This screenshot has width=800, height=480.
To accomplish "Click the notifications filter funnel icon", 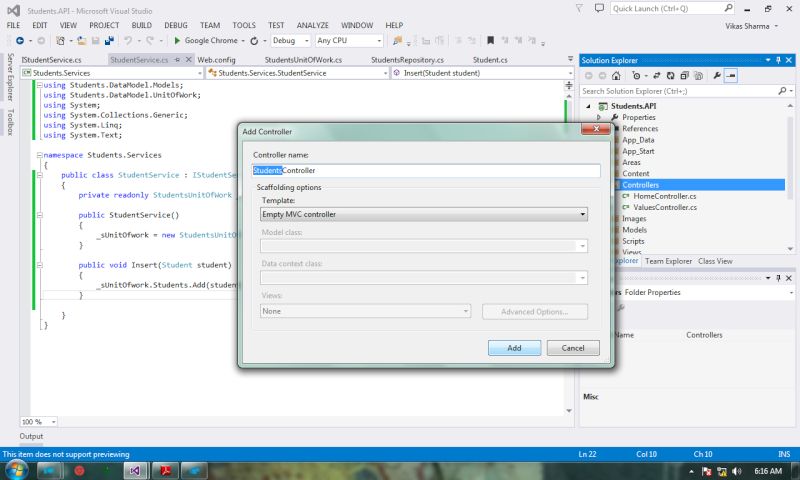I will click(x=579, y=8).
